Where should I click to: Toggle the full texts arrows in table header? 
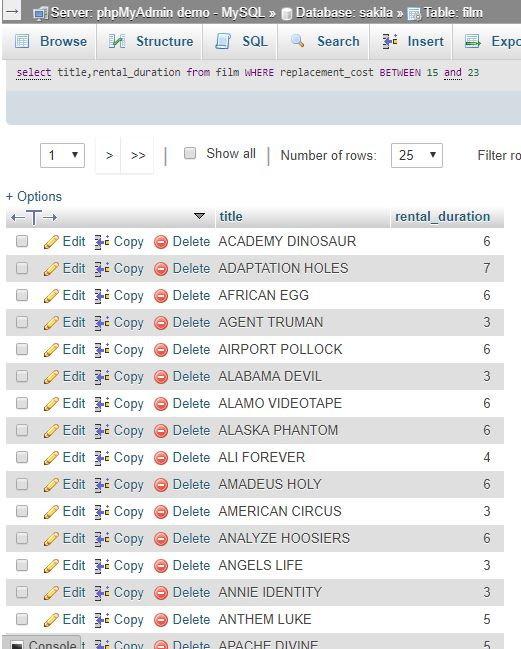(x=34, y=217)
